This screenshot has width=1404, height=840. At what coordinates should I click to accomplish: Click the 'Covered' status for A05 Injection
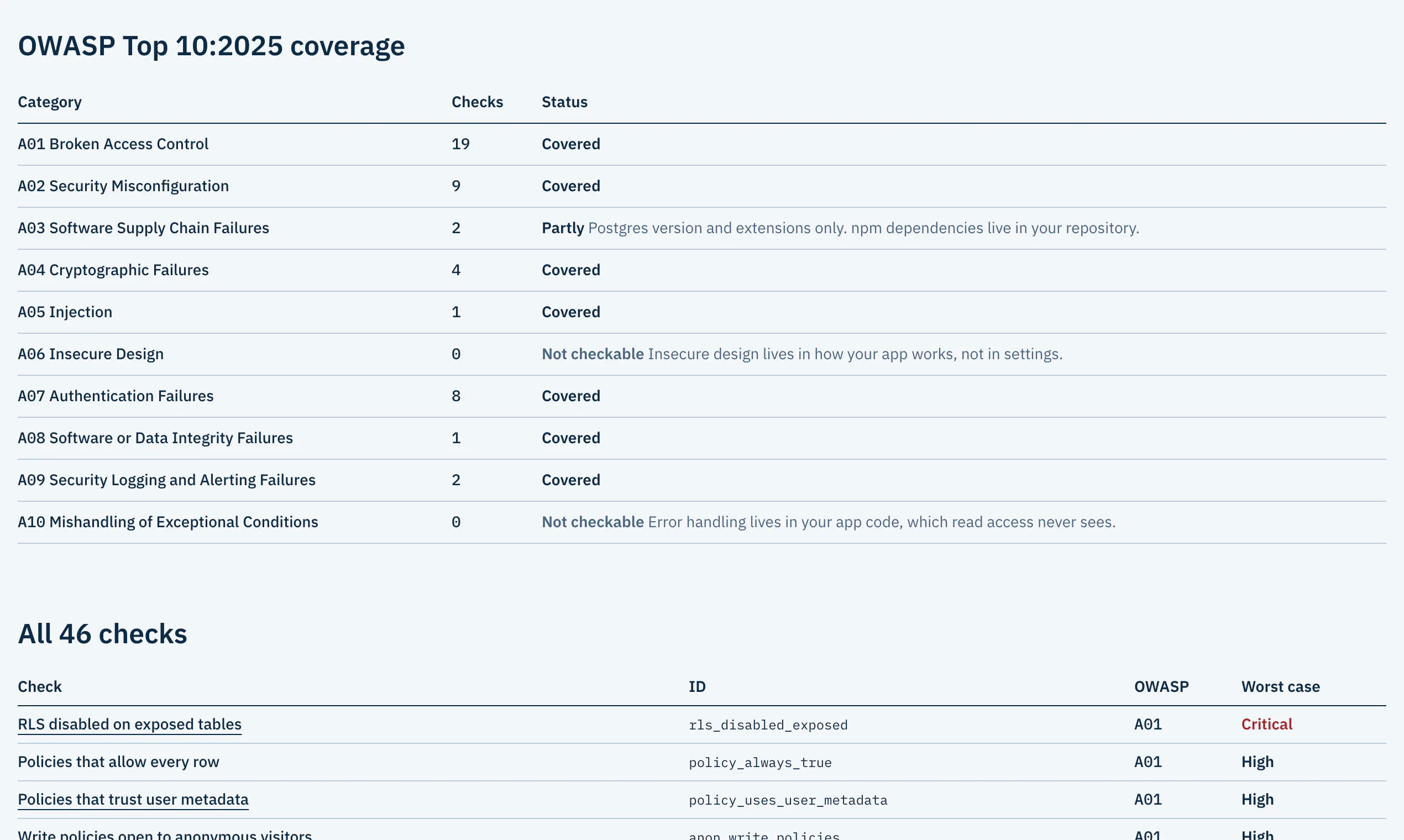point(570,312)
